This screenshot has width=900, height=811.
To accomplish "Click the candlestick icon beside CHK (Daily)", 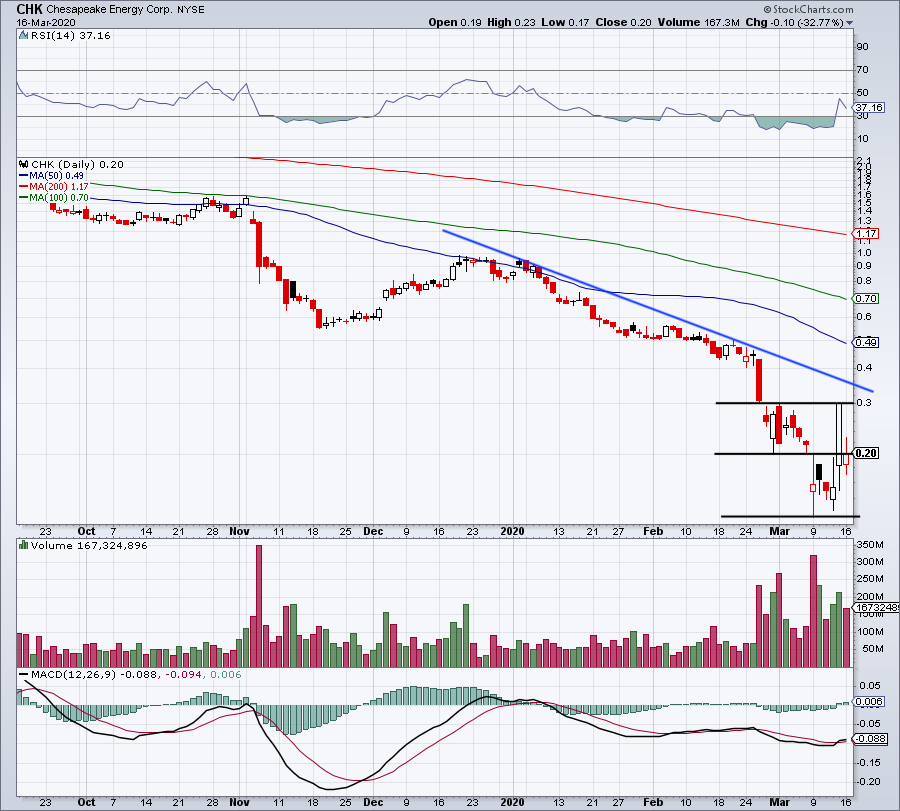I will click(x=22, y=164).
